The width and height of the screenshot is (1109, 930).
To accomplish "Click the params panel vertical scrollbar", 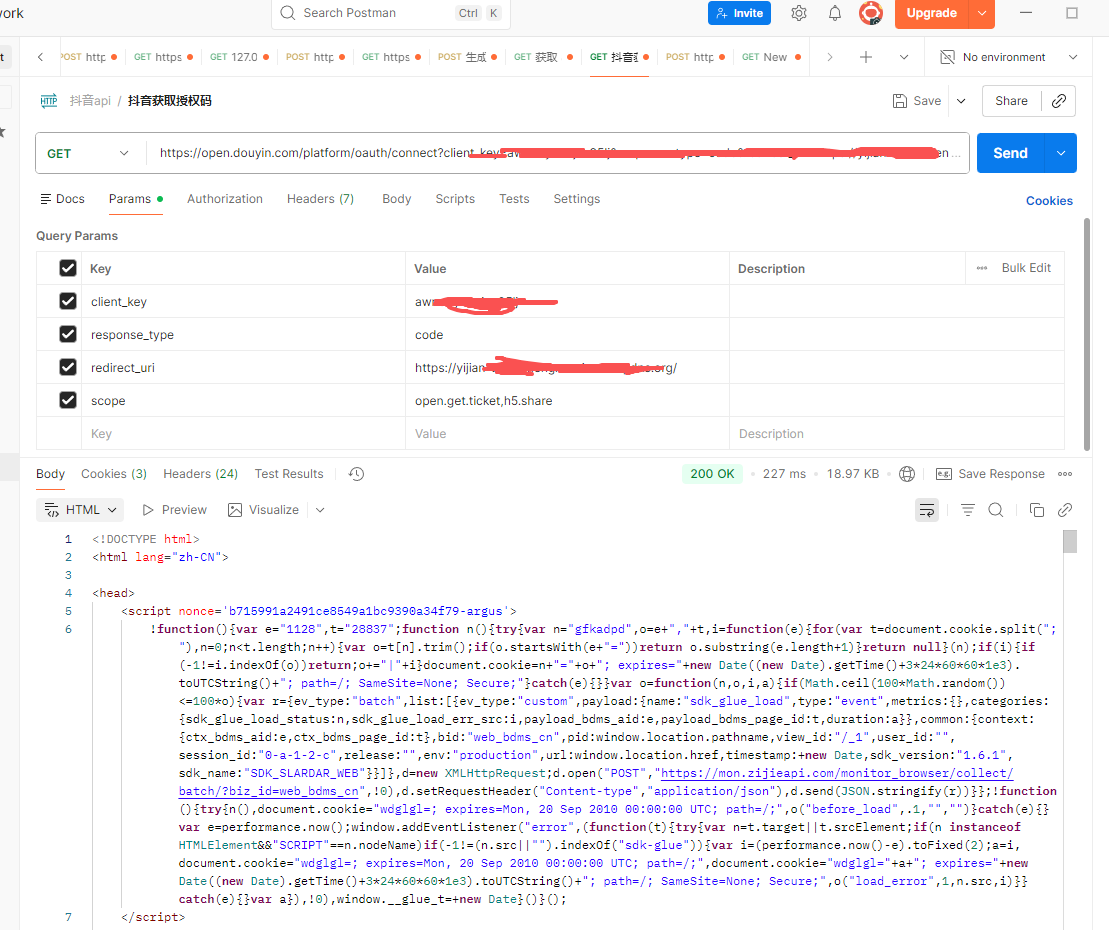I will pos(1087,334).
